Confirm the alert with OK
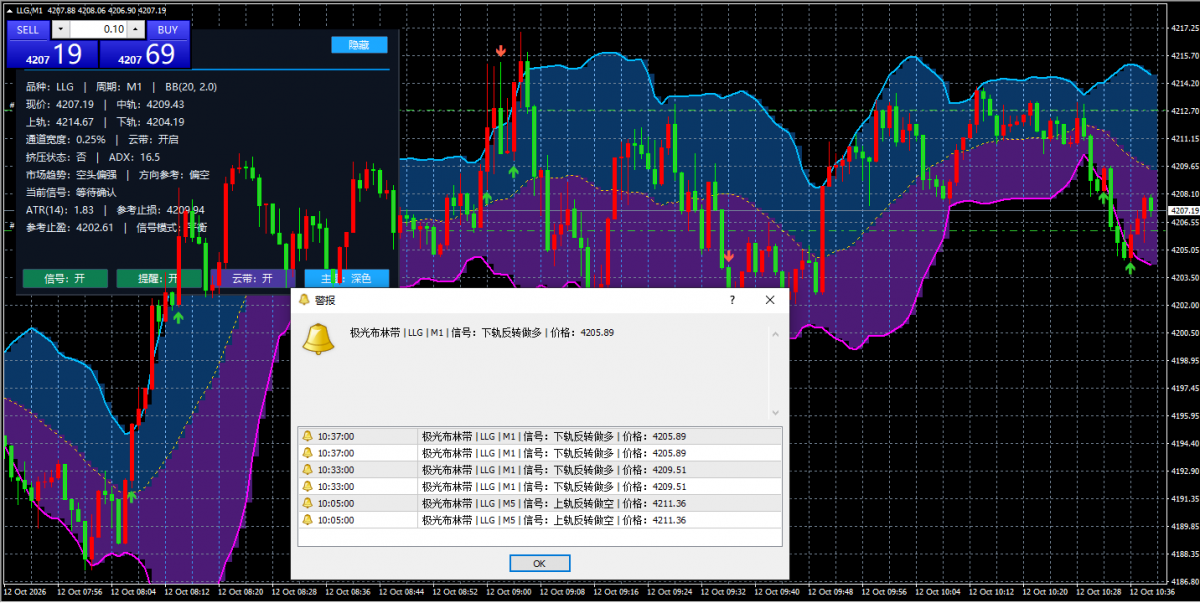 coord(539,563)
